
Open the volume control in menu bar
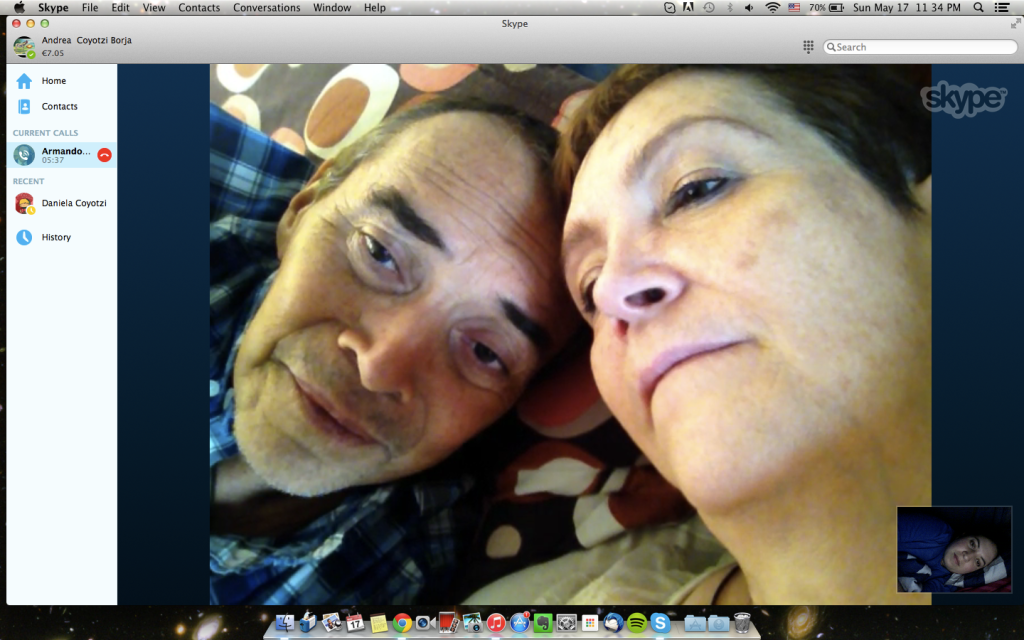pyautogui.click(x=750, y=8)
